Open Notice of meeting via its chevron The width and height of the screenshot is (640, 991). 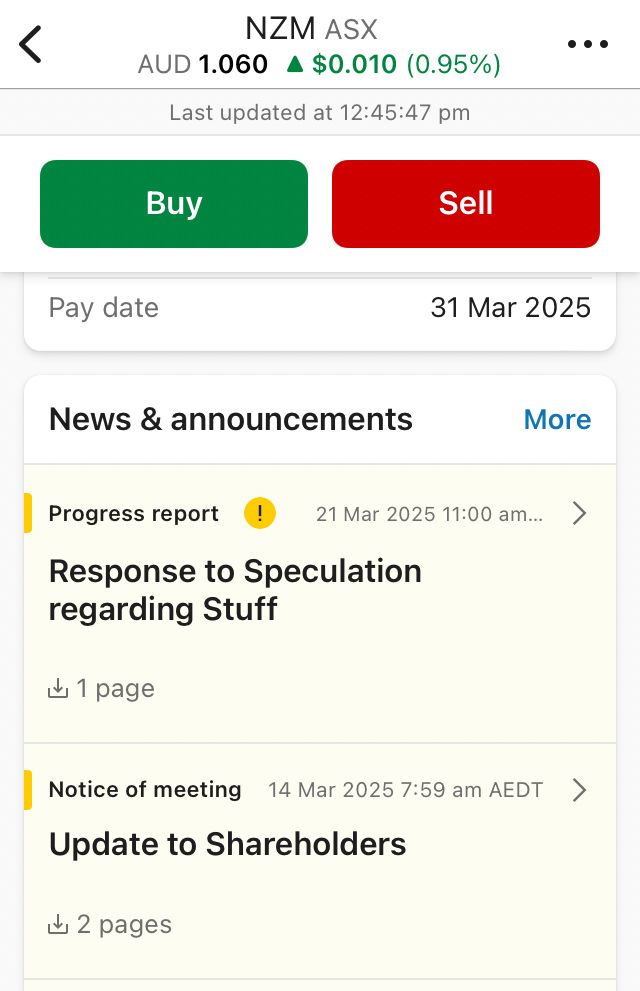pos(579,789)
